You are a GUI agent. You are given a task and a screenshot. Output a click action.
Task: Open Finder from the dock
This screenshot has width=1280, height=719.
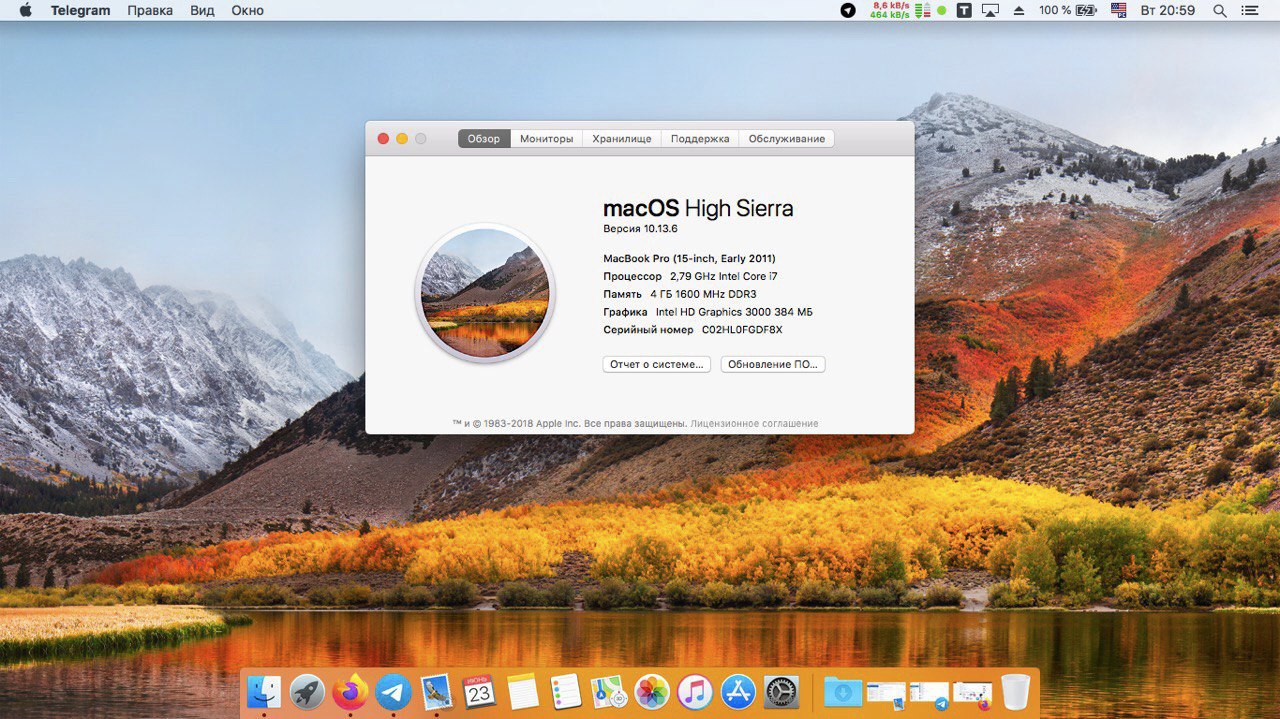[x=264, y=691]
